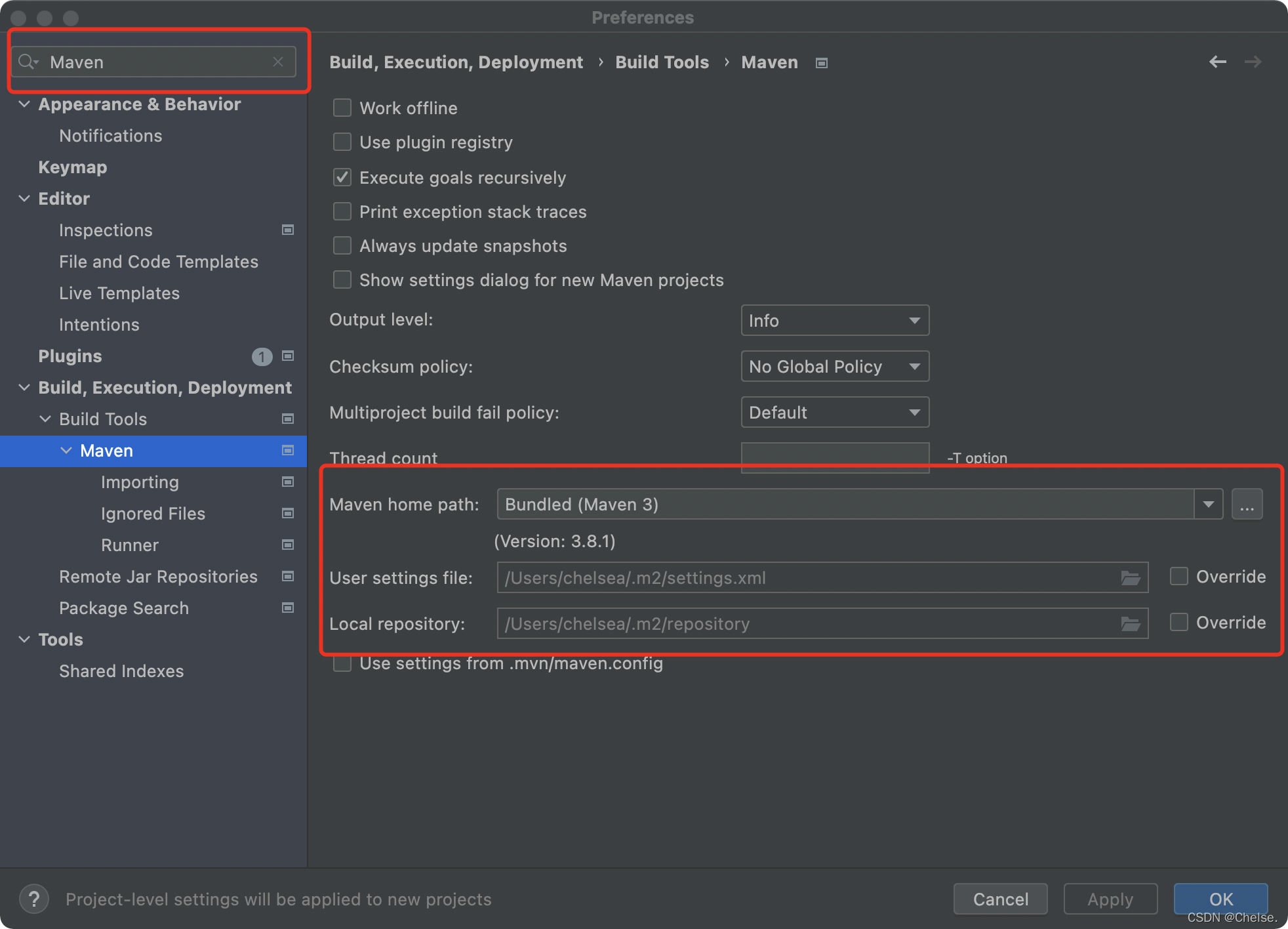The image size is (1288, 929).
Task: Browse folder icon for Local repository
Action: (x=1130, y=624)
